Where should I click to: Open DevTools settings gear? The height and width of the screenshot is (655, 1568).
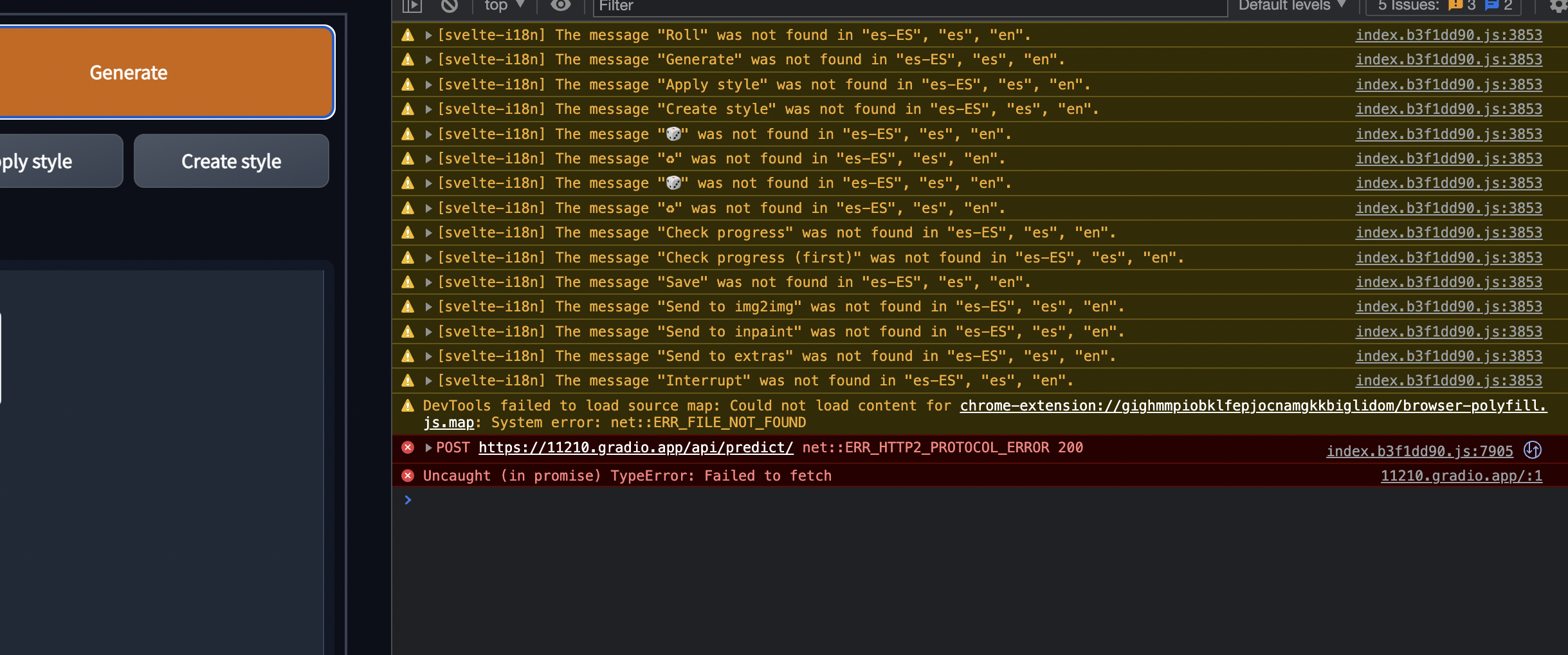tap(1559, 5)
